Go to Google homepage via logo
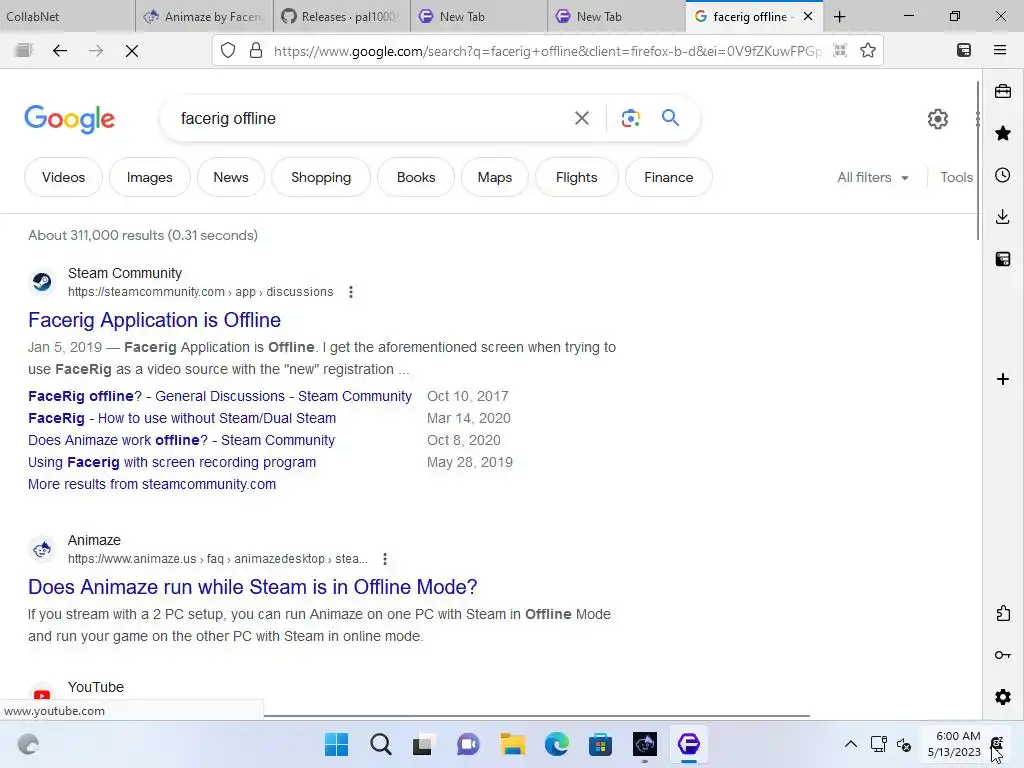The height and width of the screenshot is (768, 1024). [69, 119]
